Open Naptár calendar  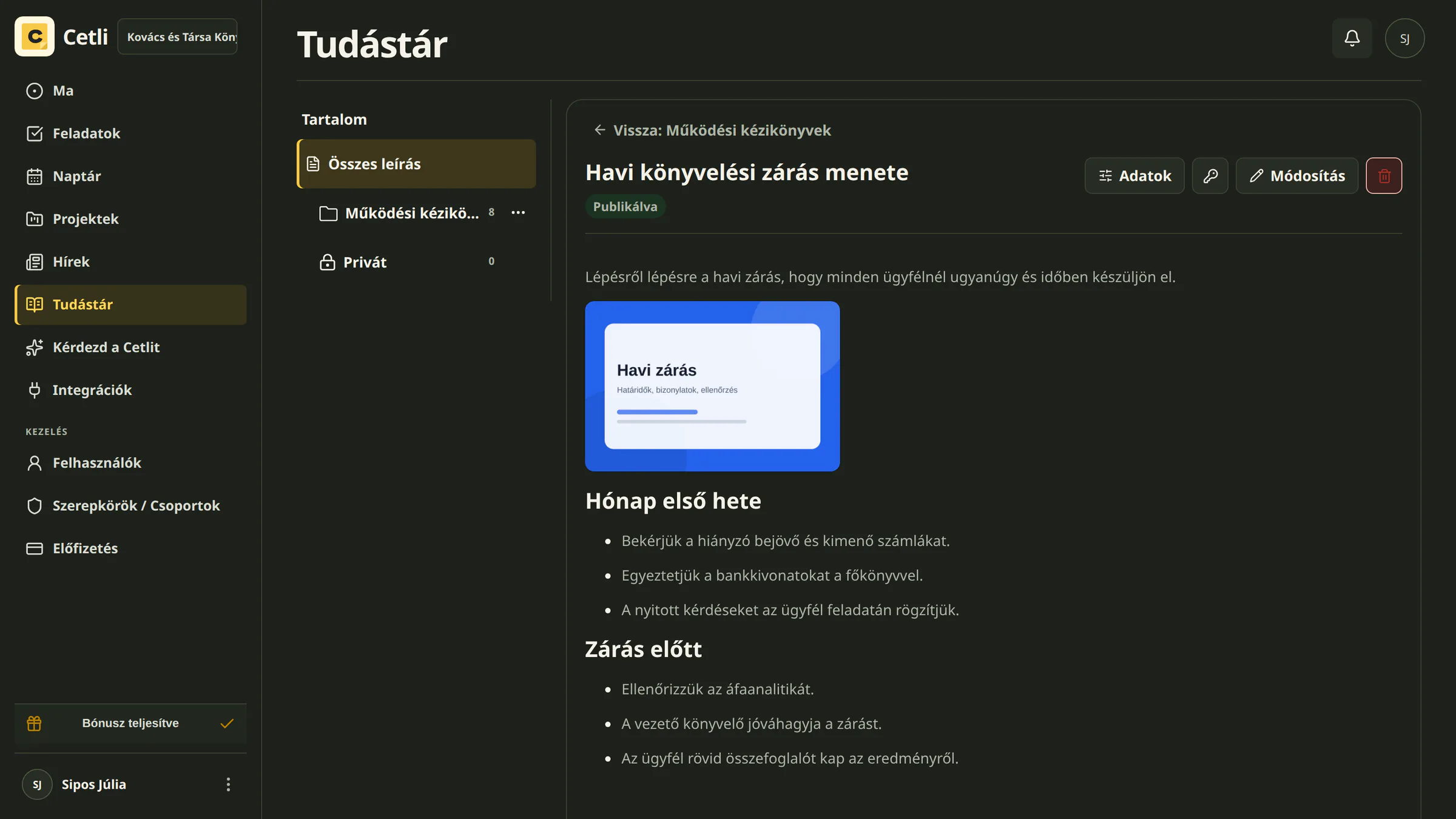[x=130, y=176]
